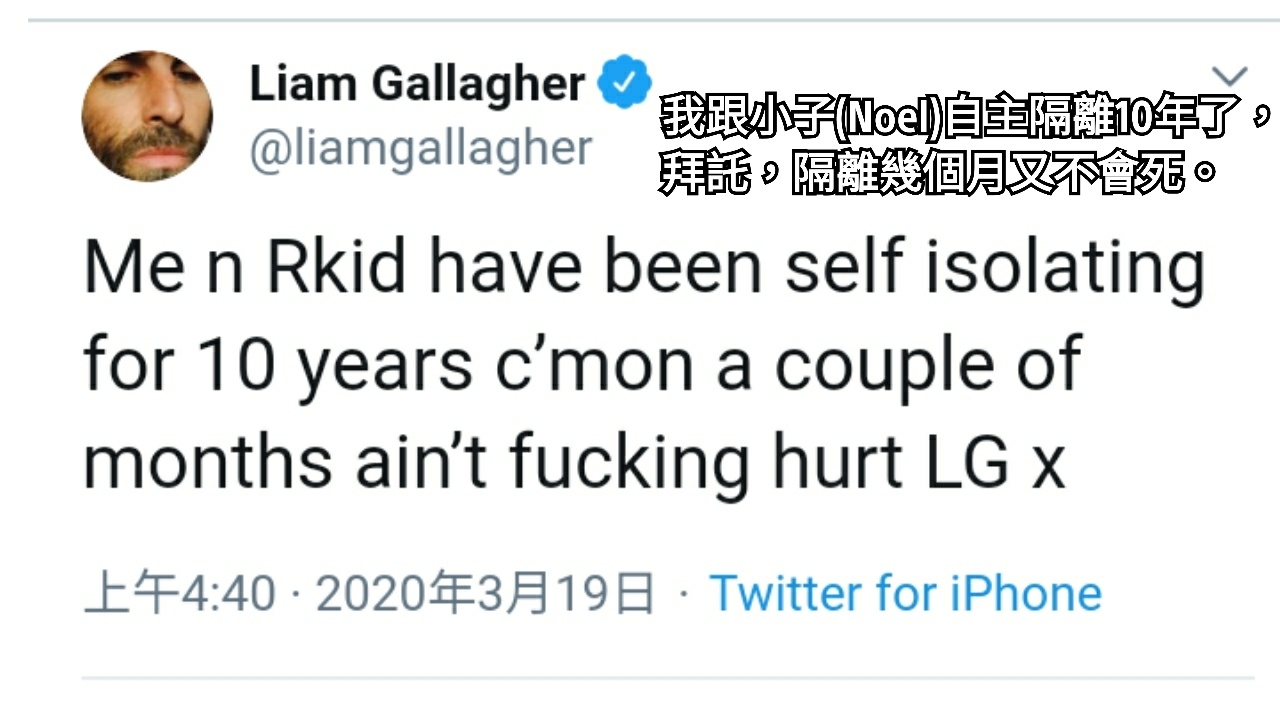Viewport: 1280px width, 720px height.
Task: Click the blue verified badge icon
Action: (625, 83)
